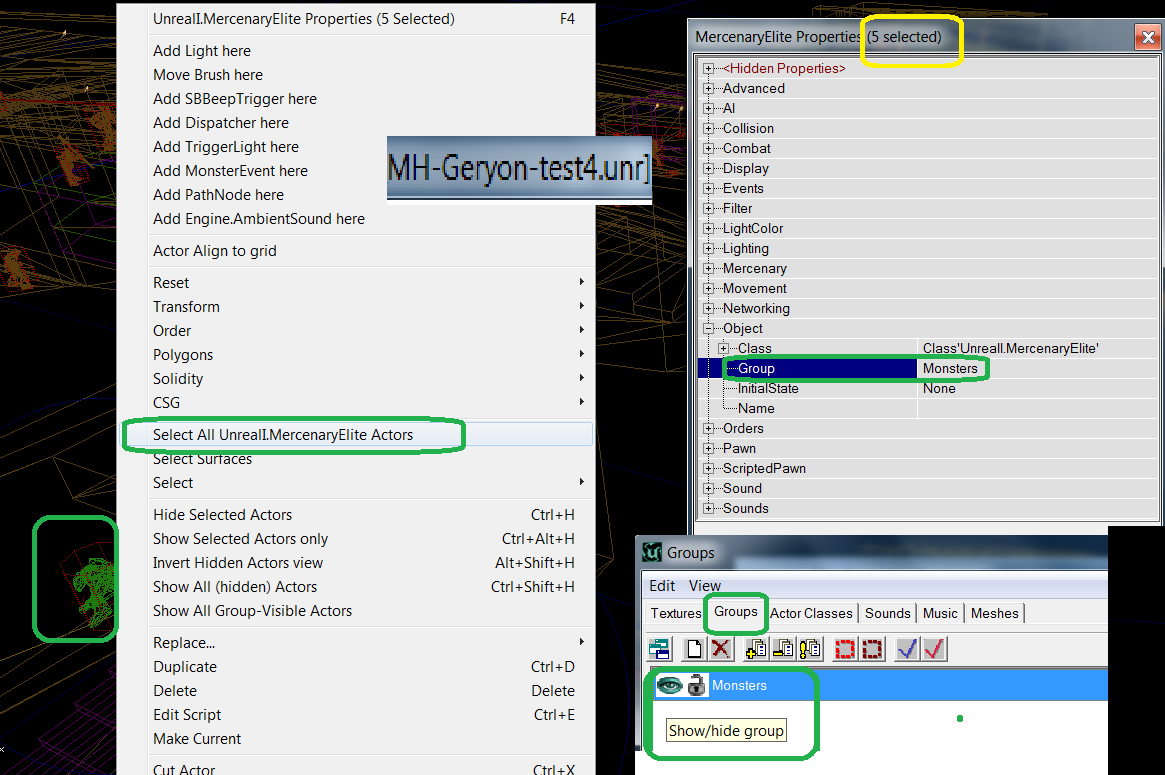
Task: Expand the ScriptedPawn properties category
Action: click(x=708, y=469)
